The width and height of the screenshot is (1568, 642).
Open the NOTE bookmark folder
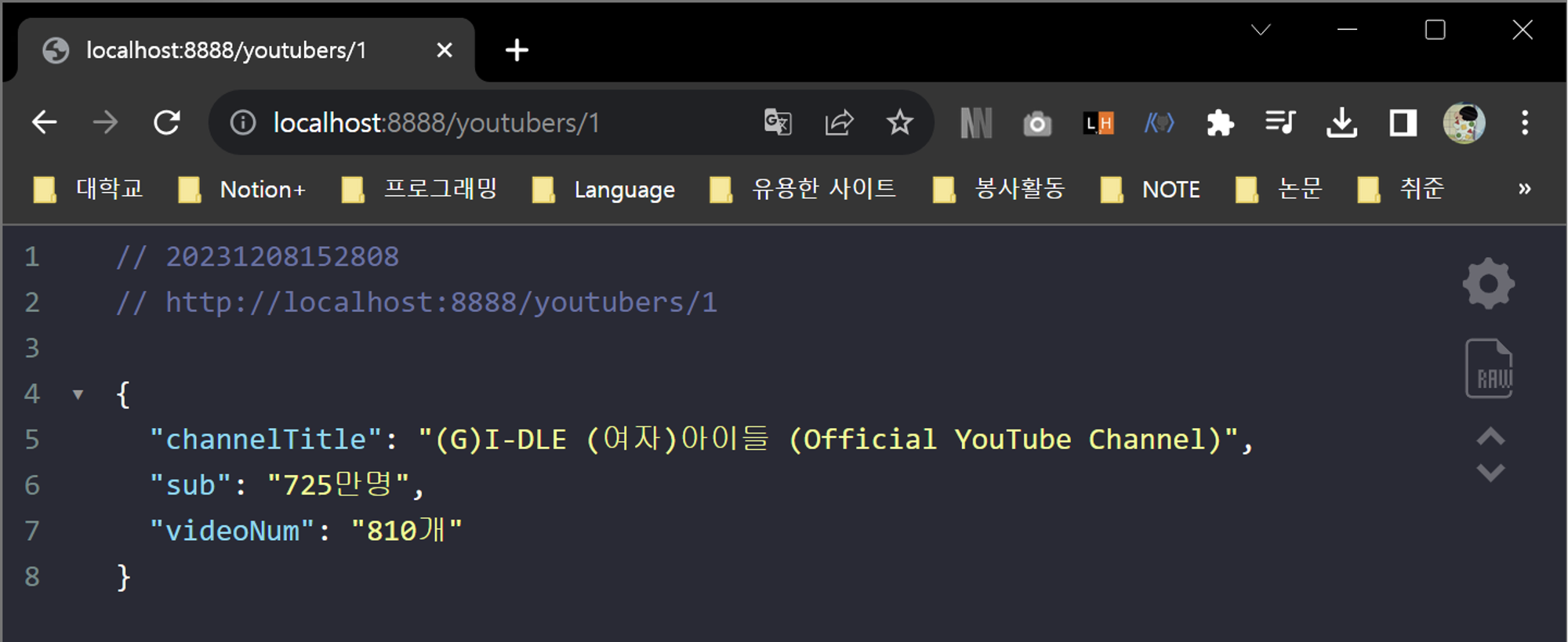coord(1150,189)
